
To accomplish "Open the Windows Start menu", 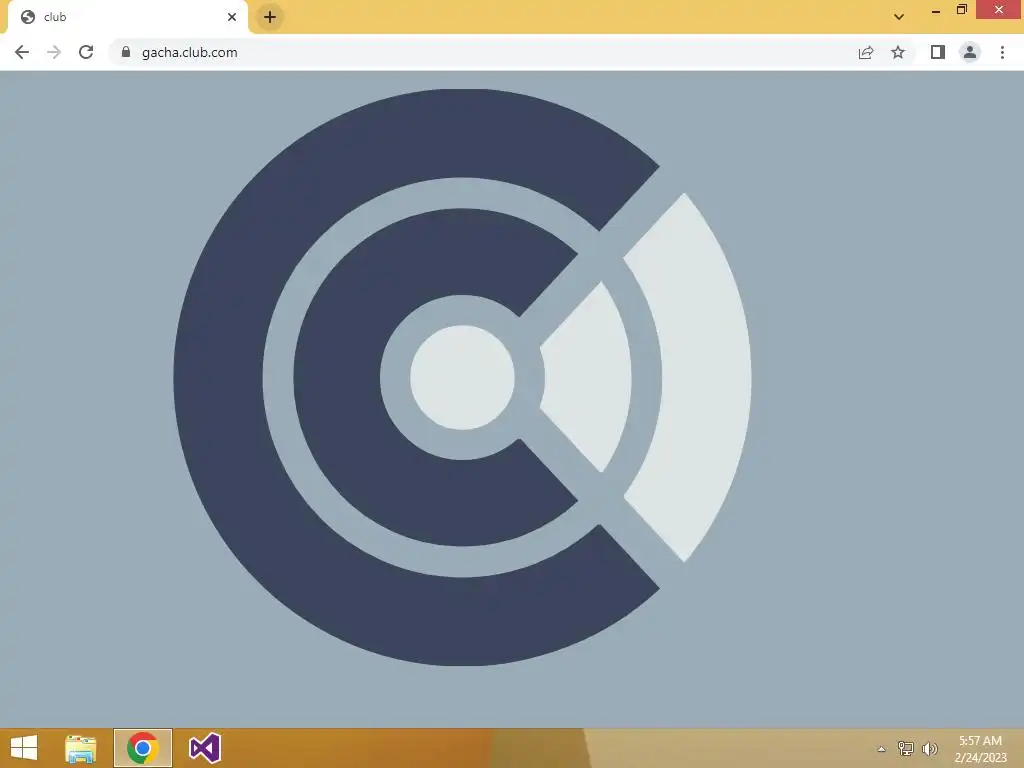I will [x=24, y=748].
